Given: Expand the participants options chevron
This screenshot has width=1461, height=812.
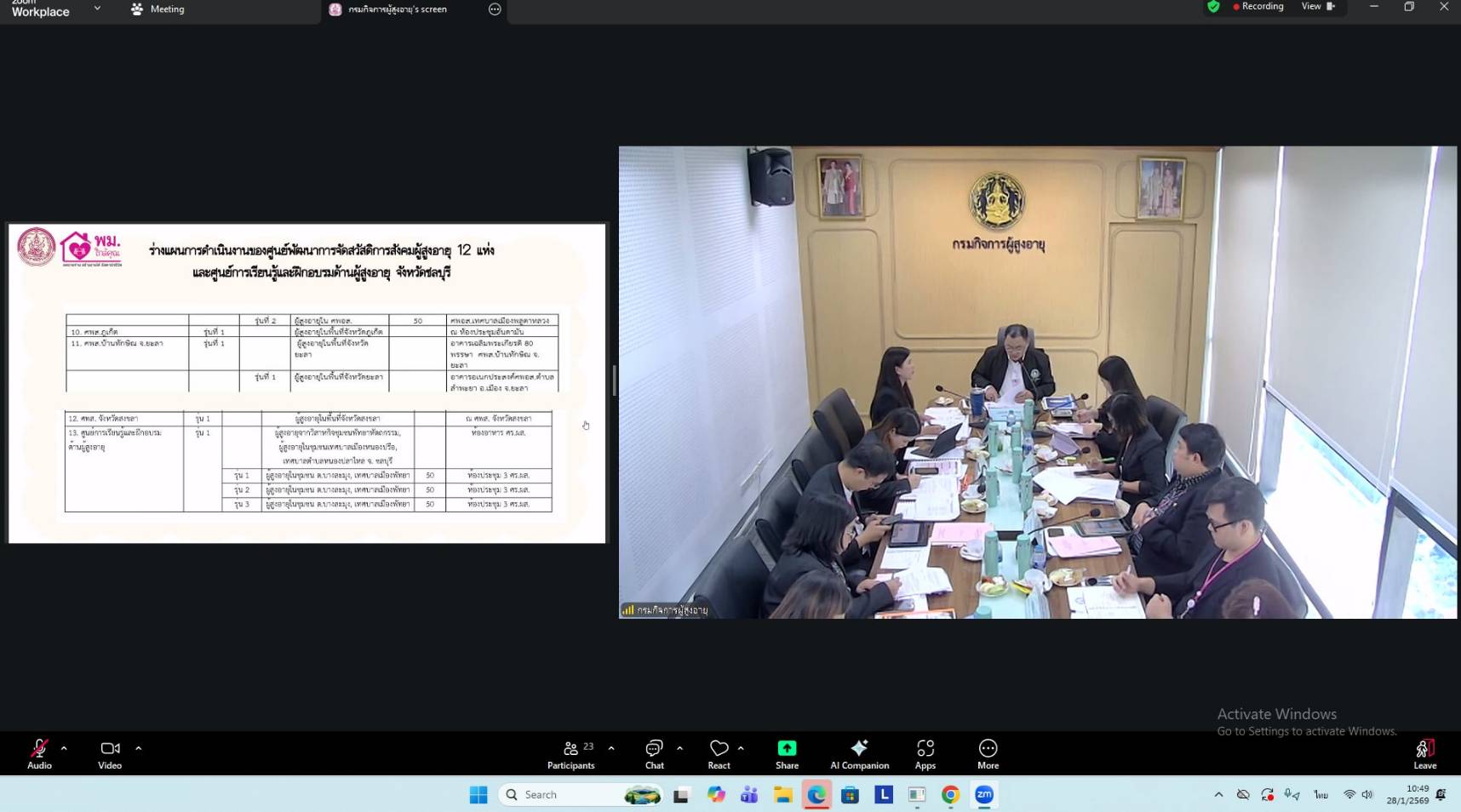Looking at the screenshot, I should (x=611, y=748).
